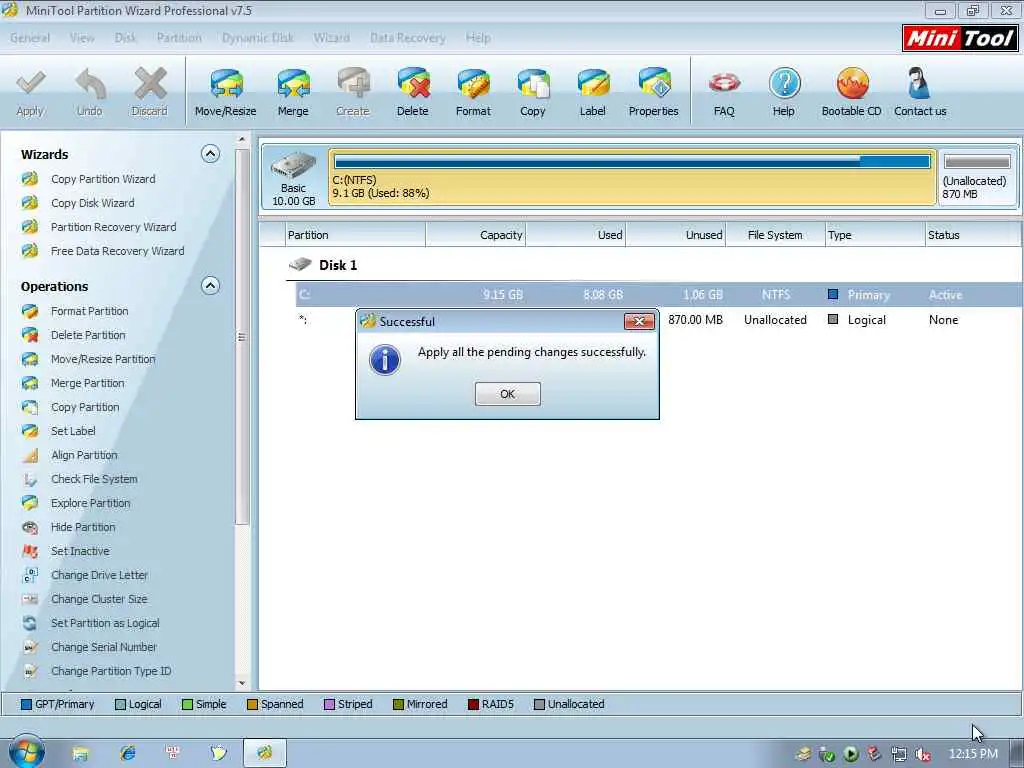The image size is (1024, 768).
Task: Open the Windows Start button
Action: [27, 752]
